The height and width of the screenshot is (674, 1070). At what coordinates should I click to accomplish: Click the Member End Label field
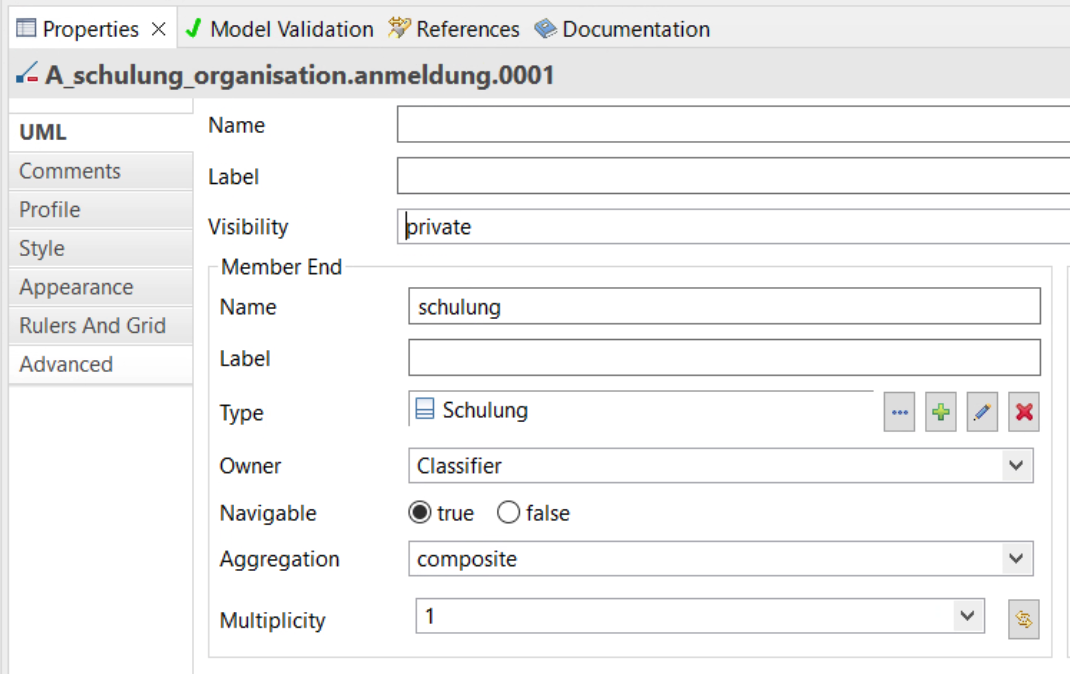tap(725, 357)
